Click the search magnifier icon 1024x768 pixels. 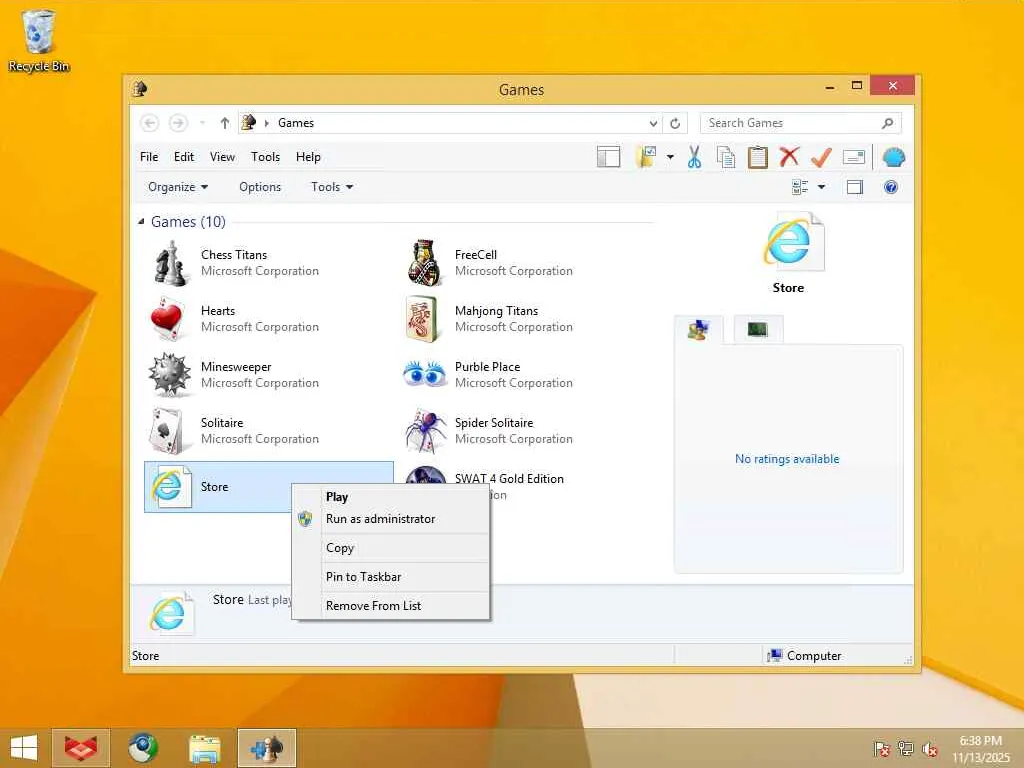pyautogui.click(x=888, y=123)
